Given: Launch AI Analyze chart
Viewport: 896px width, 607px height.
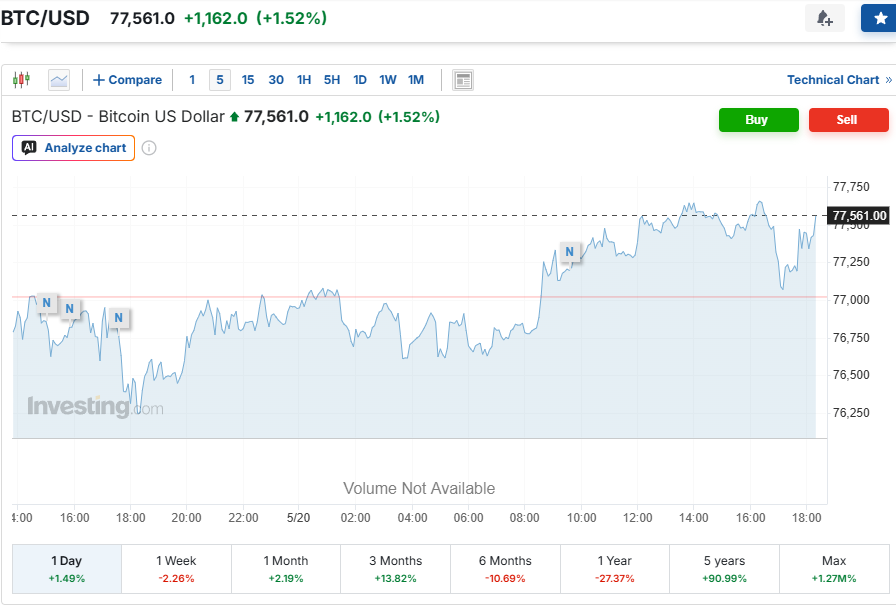Looking at the screenshot, I should pyautogui.click(x=73, y=148).
